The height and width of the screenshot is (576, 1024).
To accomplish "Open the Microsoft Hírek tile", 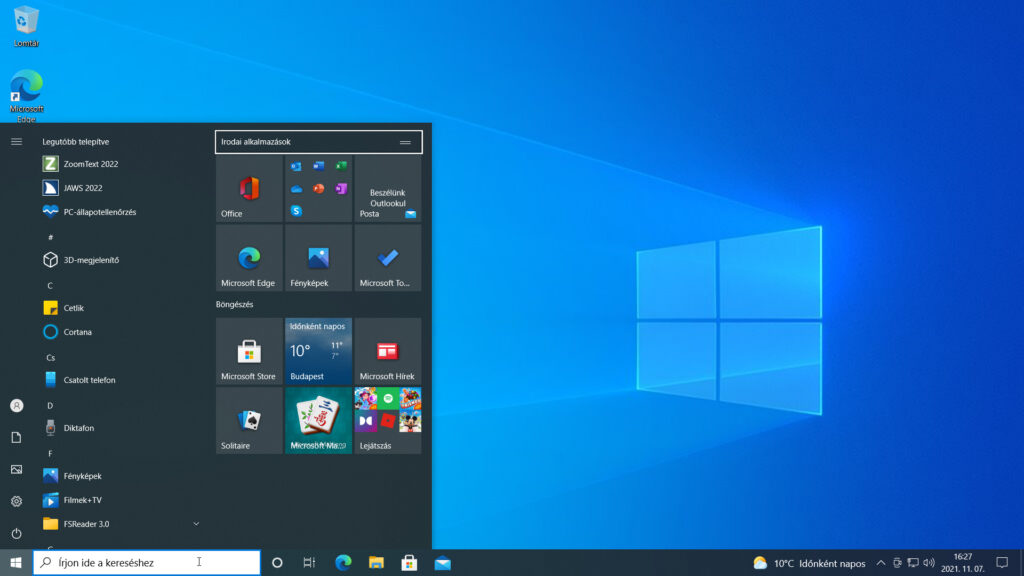I will tap(388, 351).
